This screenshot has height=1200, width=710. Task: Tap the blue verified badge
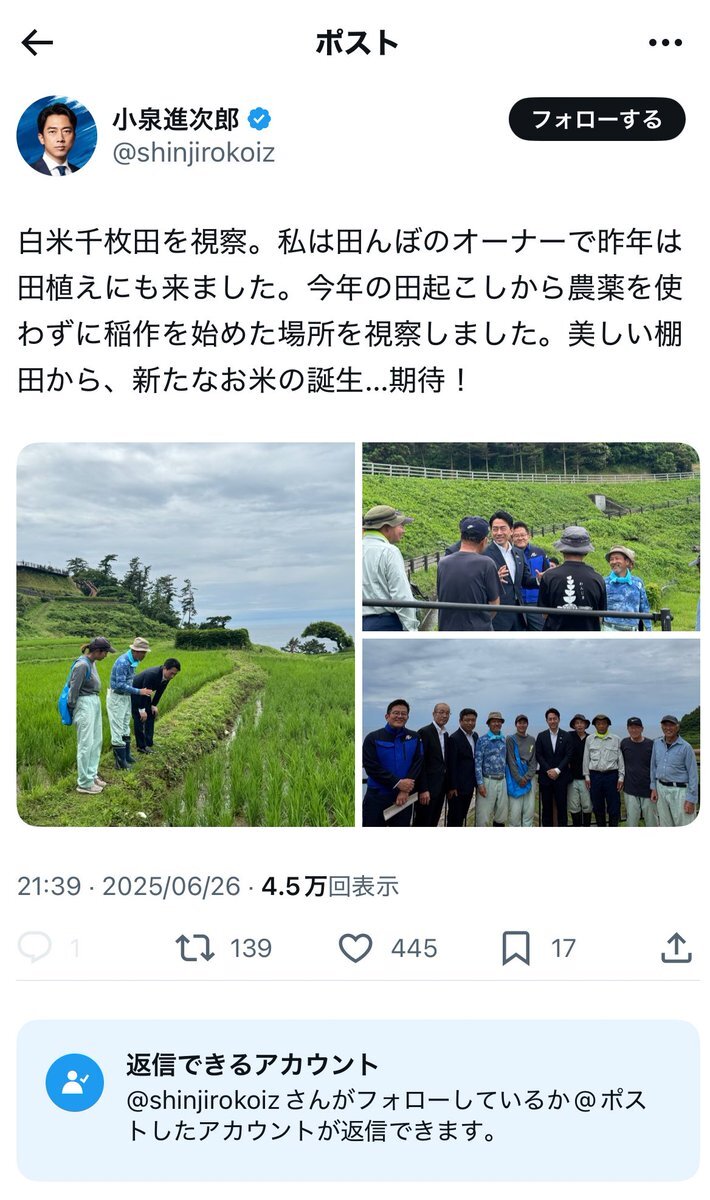pos(260,120)
